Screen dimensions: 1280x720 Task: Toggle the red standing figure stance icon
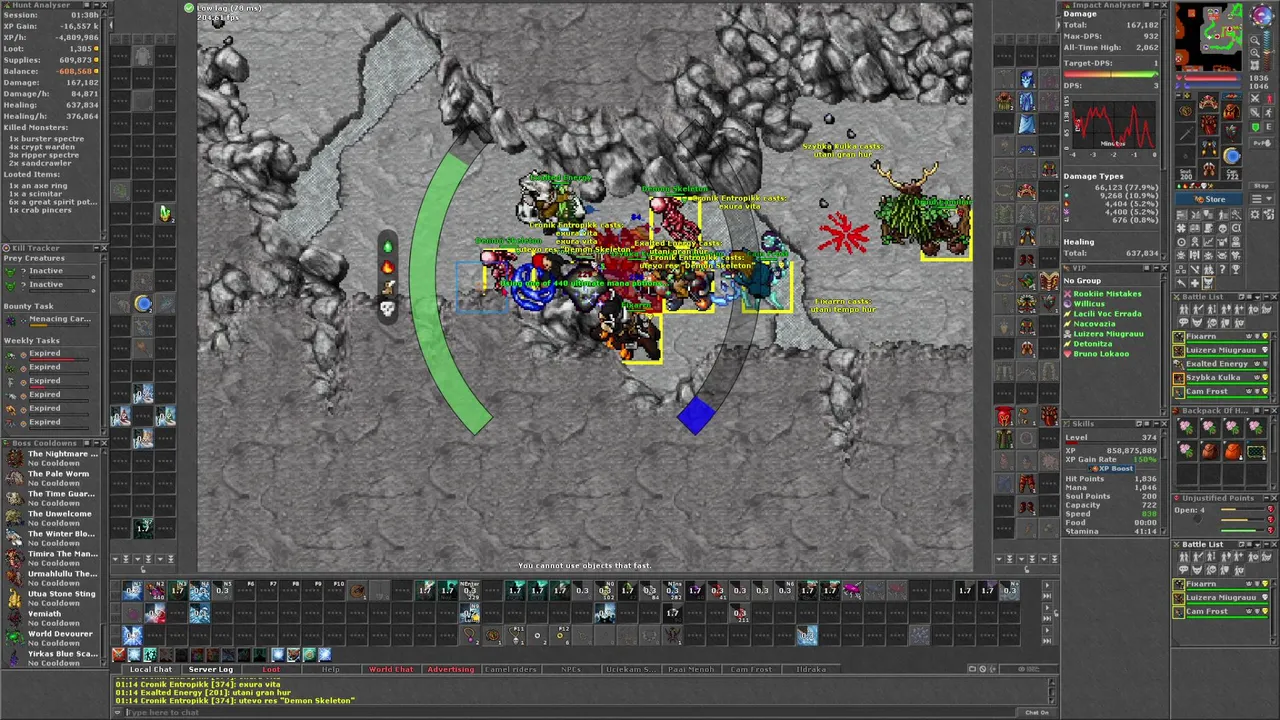pos(1269,98)
